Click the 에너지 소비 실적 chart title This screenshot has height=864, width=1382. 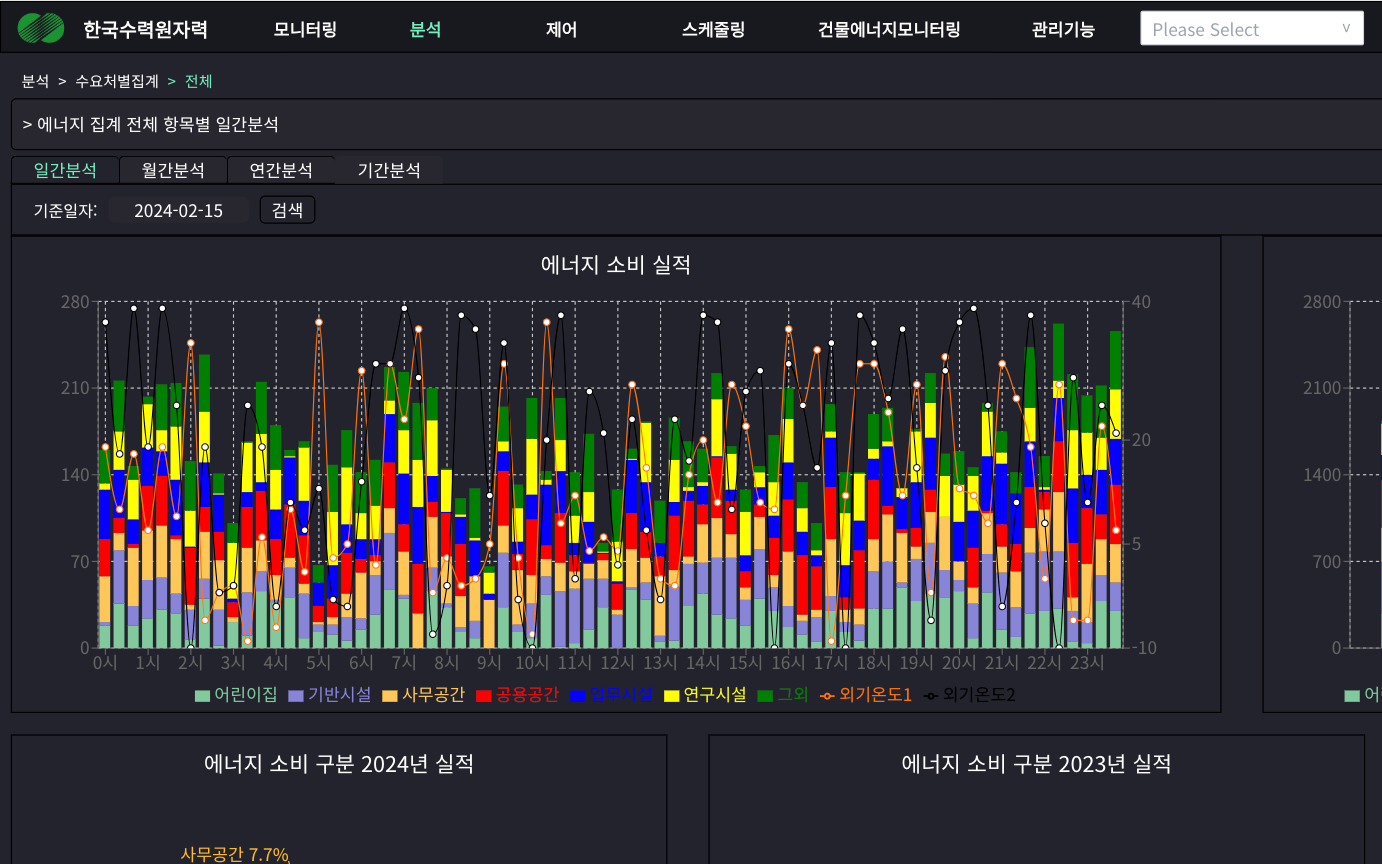coord(616,265)
